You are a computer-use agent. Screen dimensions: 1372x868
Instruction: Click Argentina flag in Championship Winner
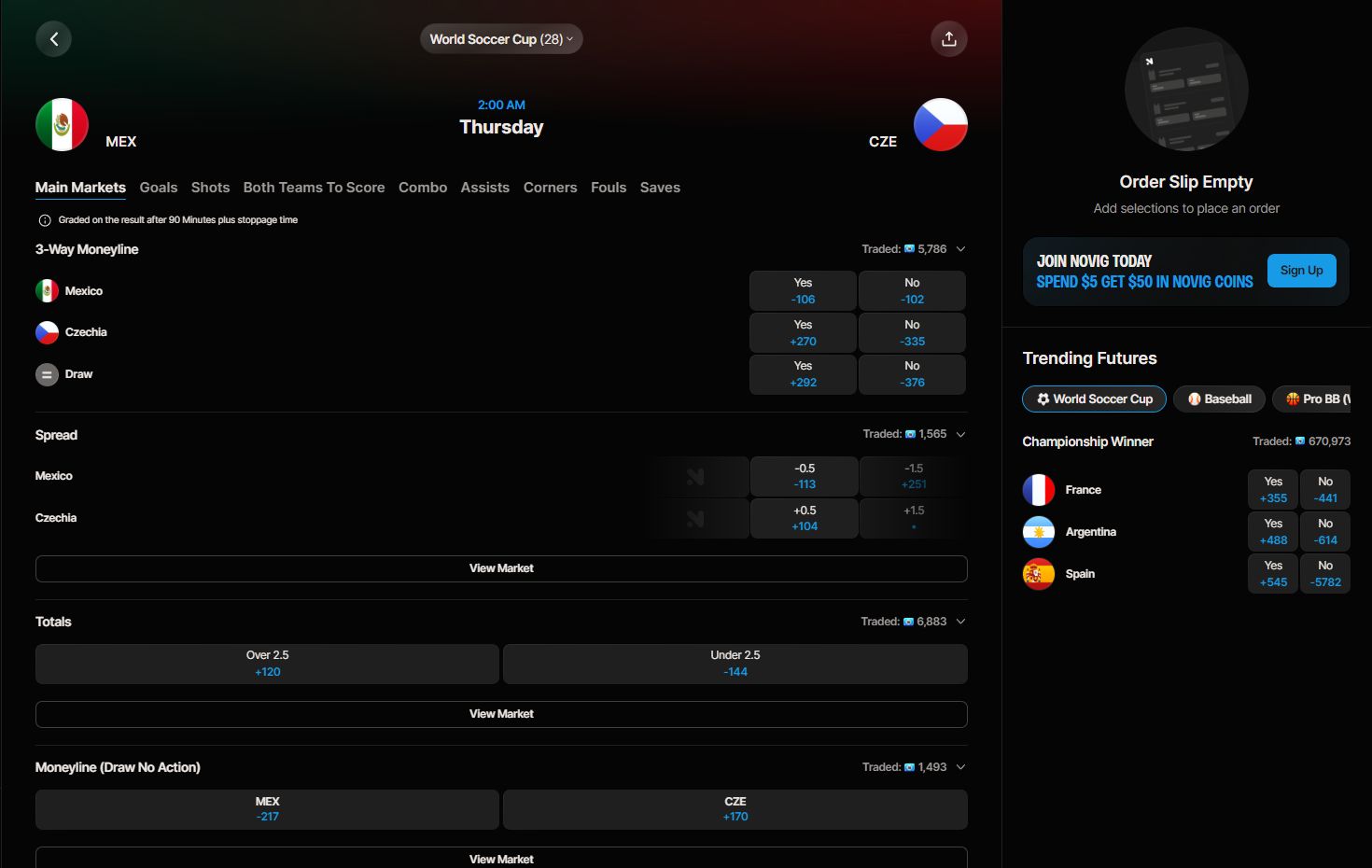pos(1038,532)
